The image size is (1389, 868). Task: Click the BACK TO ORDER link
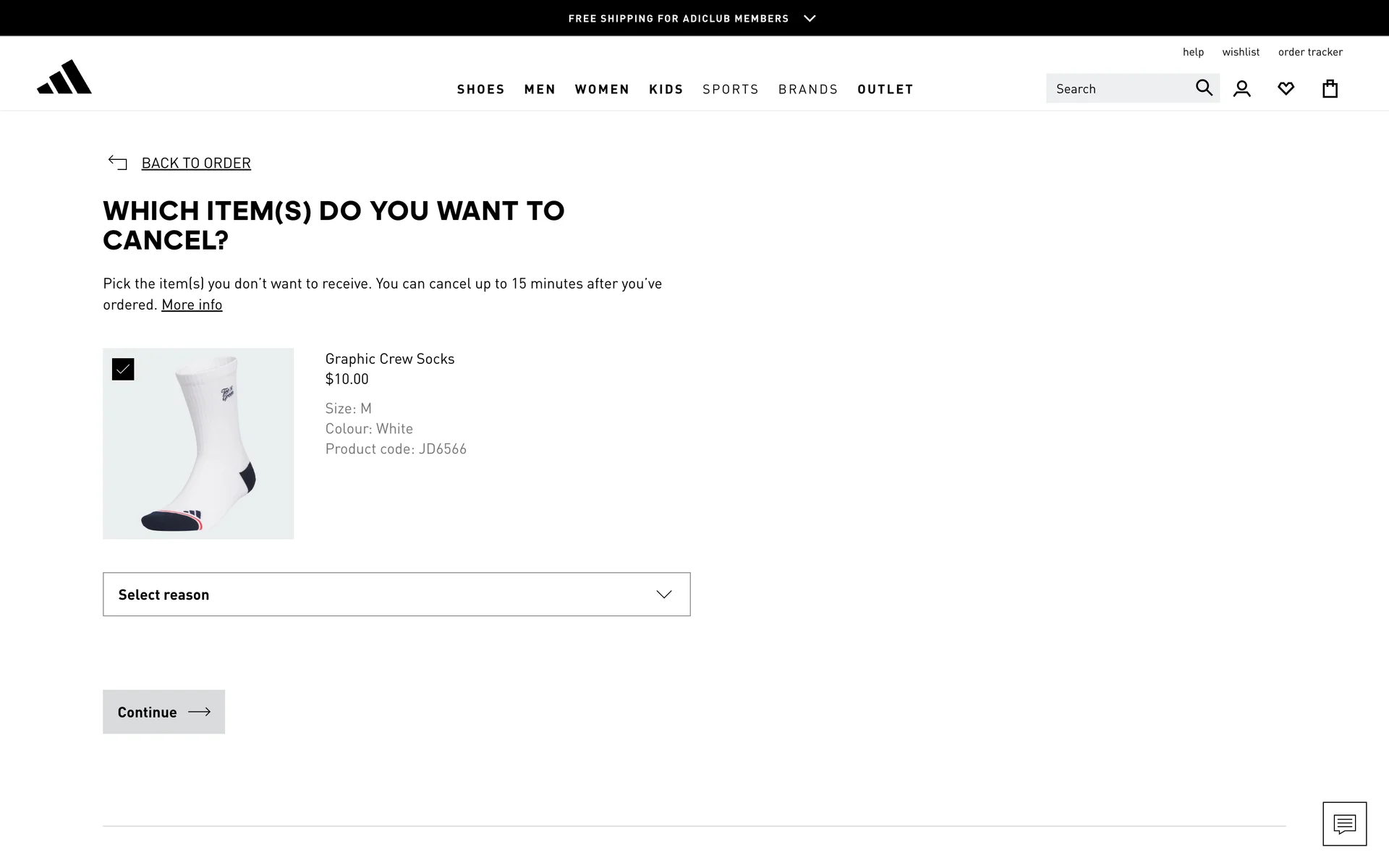[x=196, y=163]
